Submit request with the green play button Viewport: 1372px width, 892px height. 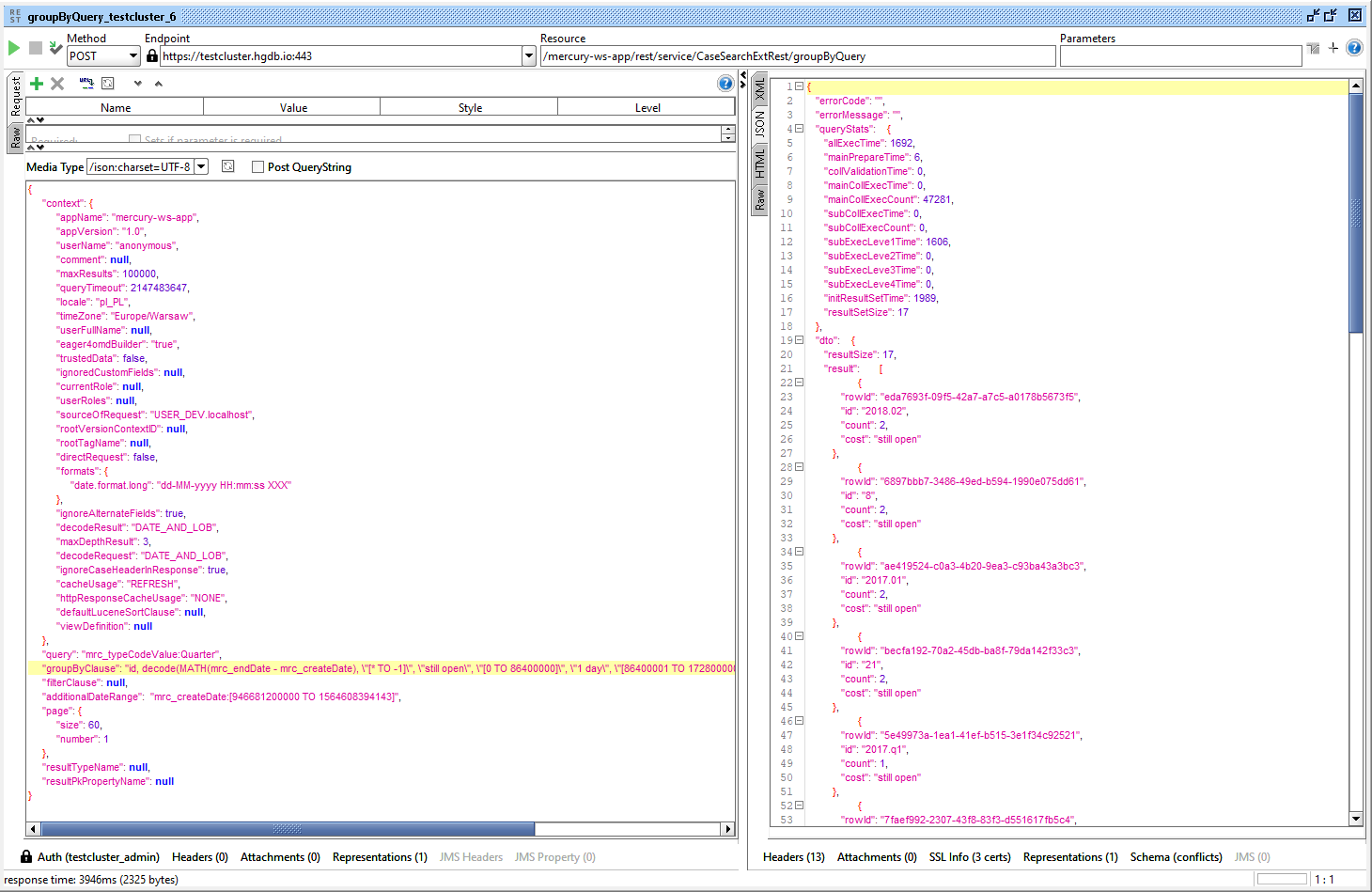14,48
